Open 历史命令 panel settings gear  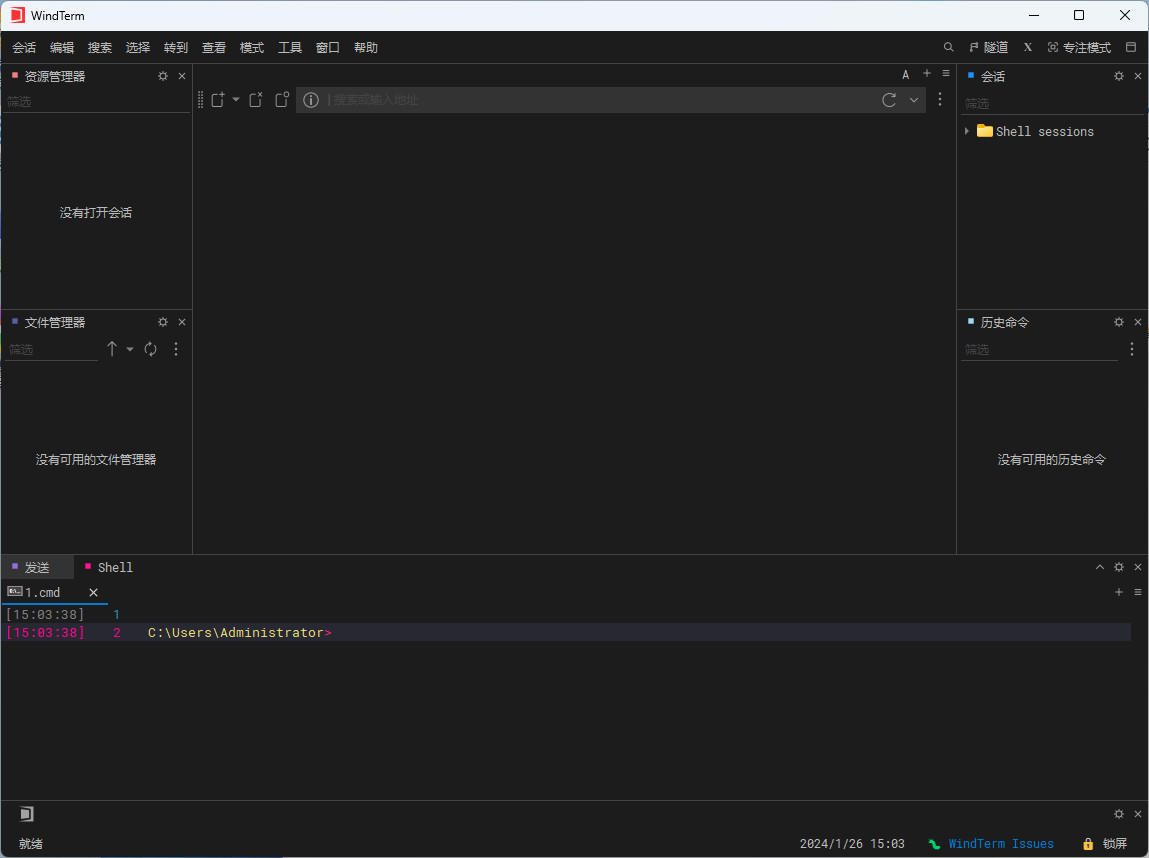(1119, 322)
